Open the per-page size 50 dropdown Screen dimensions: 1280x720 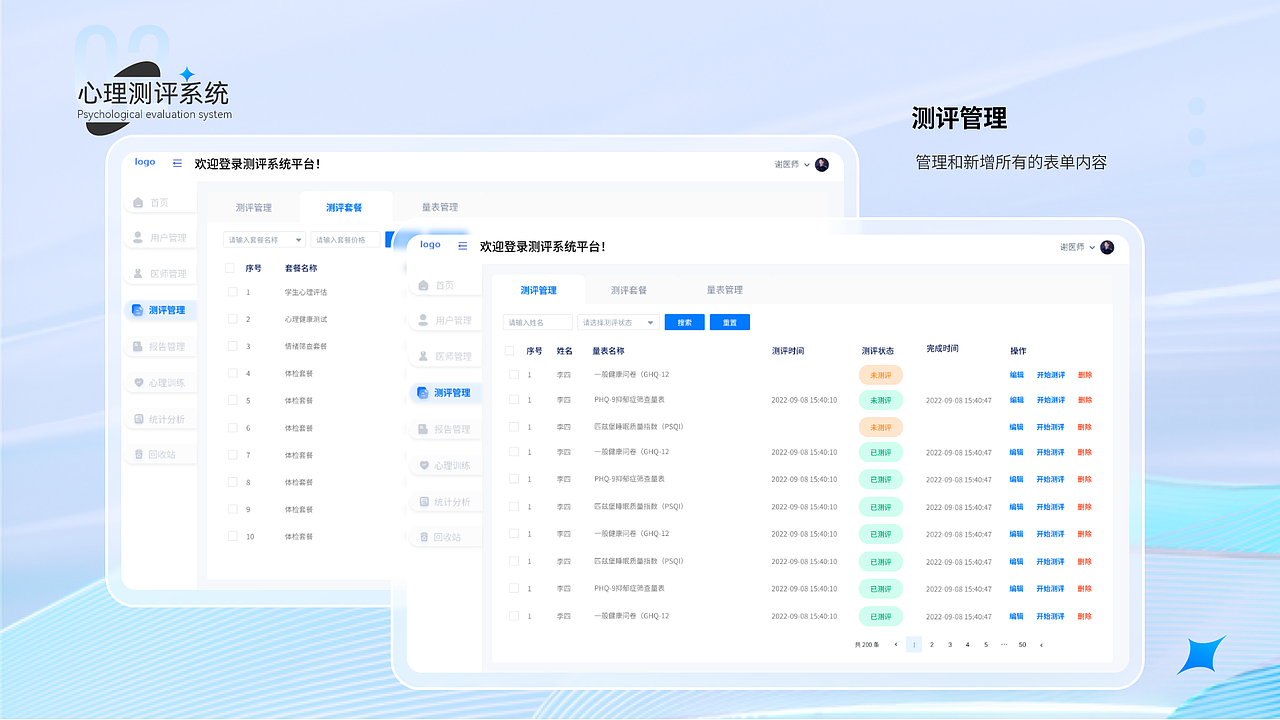point(1022,645)
